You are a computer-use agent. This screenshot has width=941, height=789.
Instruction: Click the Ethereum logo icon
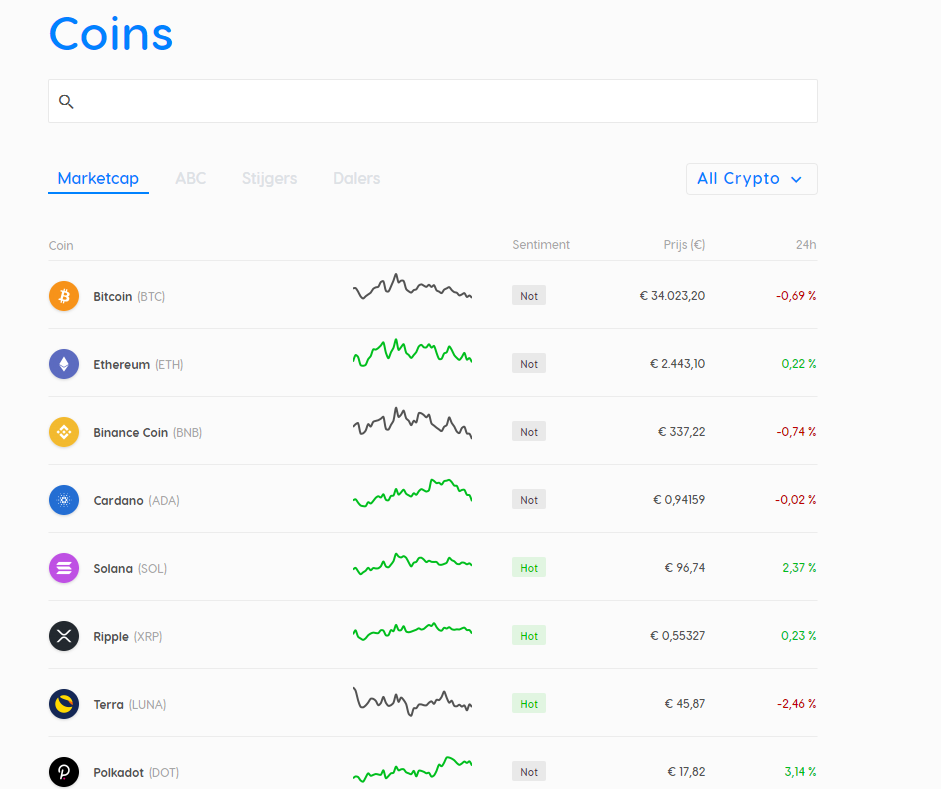(64, 364)
